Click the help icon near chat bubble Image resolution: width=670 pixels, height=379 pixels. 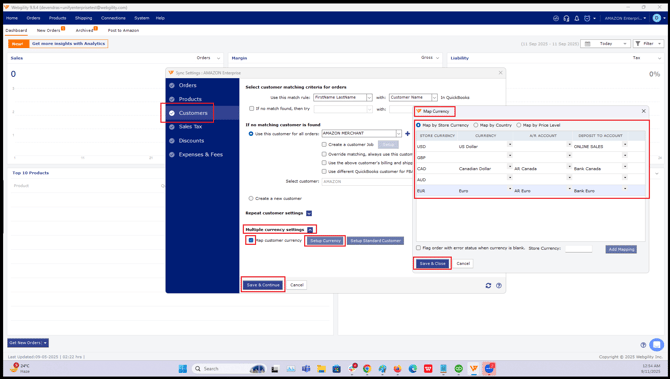point(643,345)
